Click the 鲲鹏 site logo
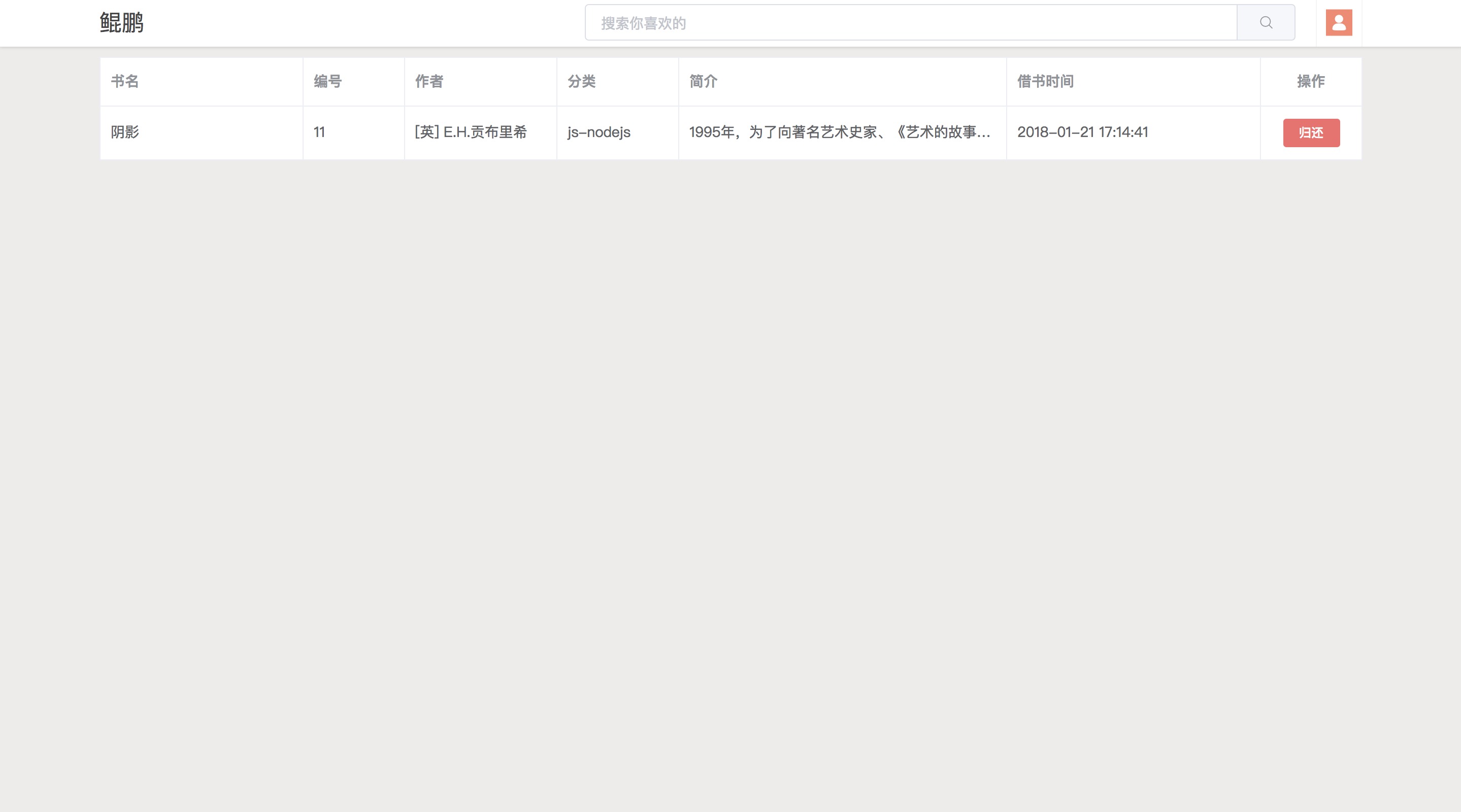This screenshot has width=1461, height=812. (121, 23)
